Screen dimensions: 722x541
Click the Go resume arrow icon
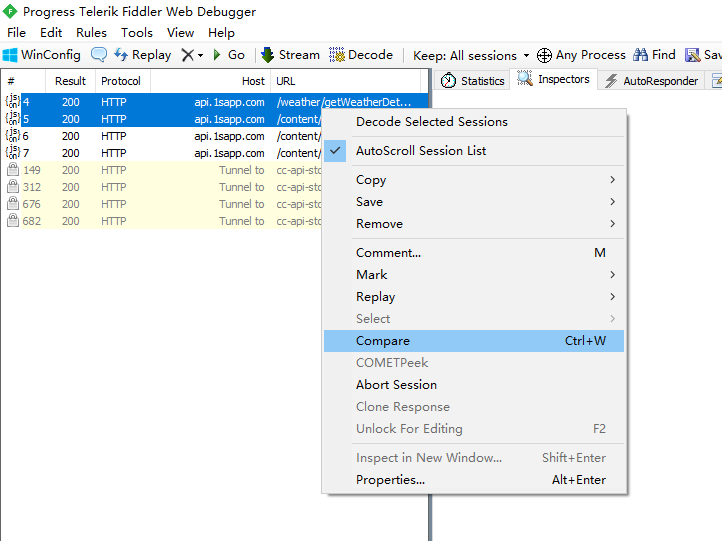217,55
